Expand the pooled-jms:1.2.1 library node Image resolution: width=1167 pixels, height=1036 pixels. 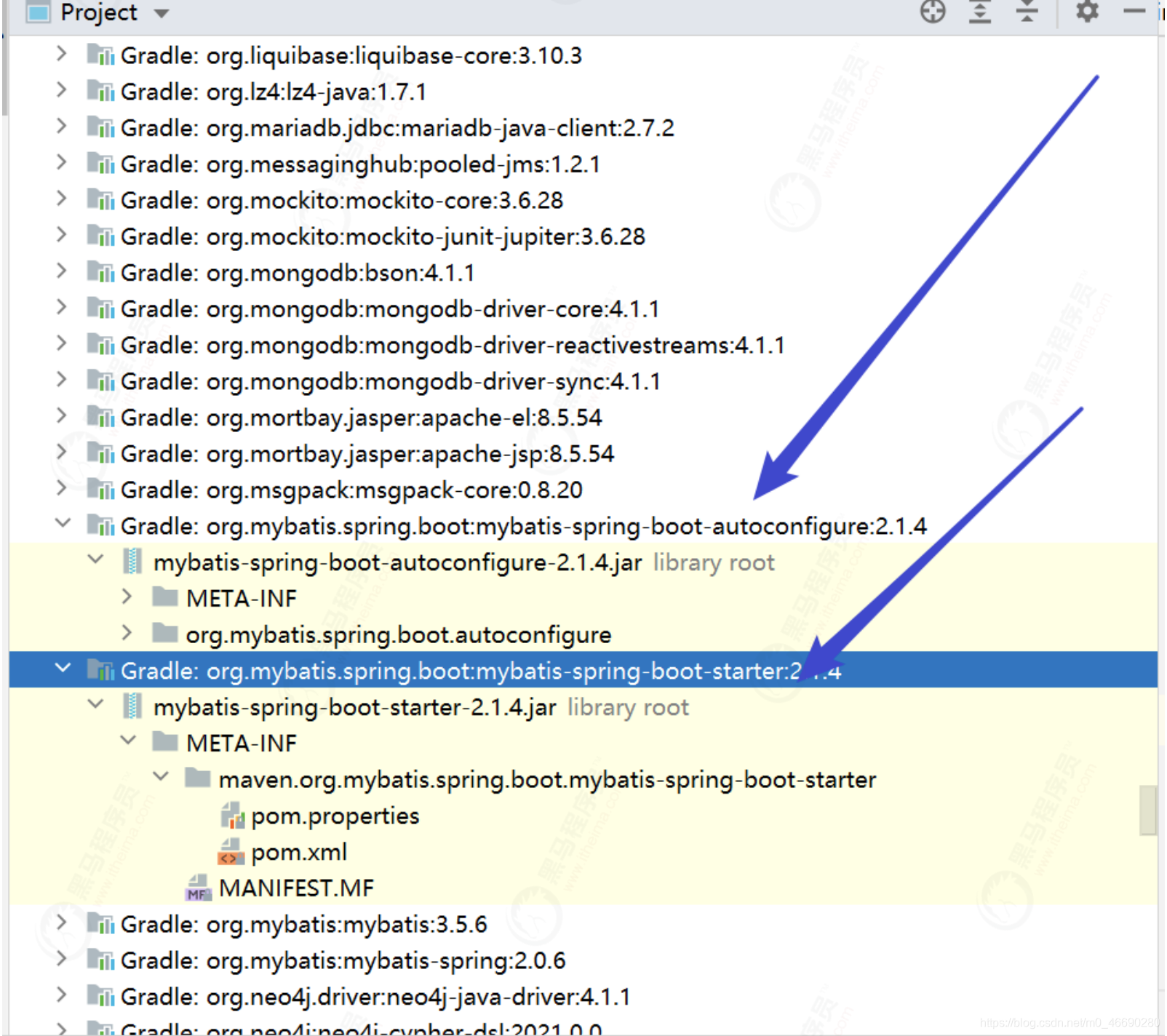62,162
